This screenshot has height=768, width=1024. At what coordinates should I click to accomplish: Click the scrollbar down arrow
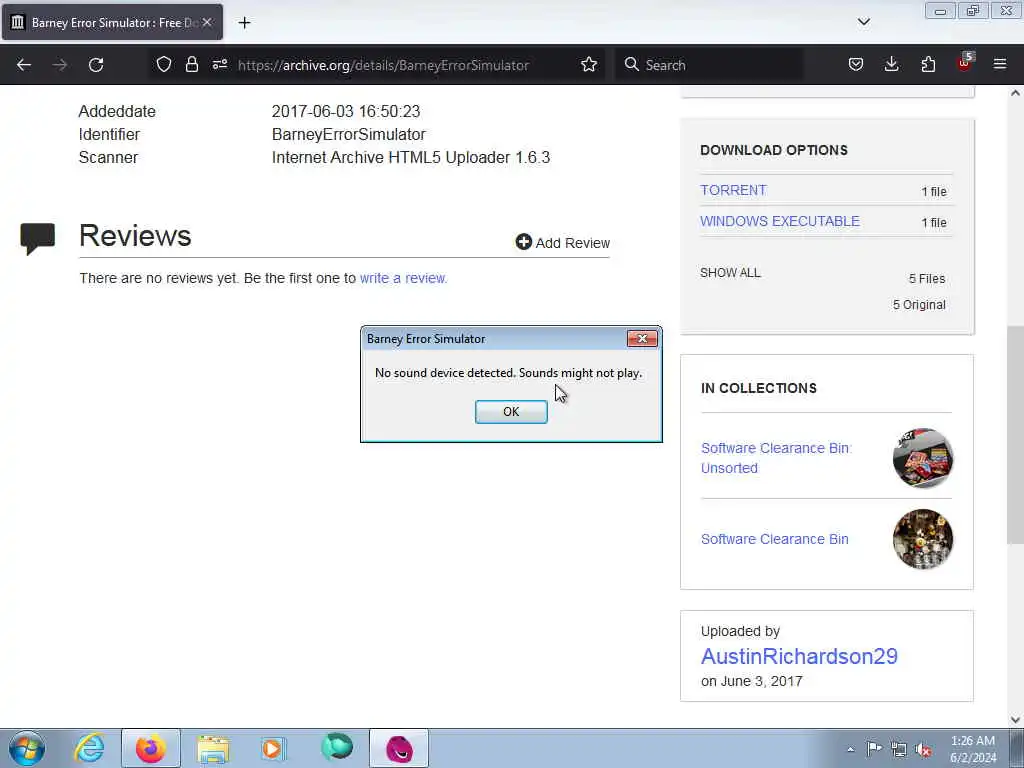coord(1015,720)
